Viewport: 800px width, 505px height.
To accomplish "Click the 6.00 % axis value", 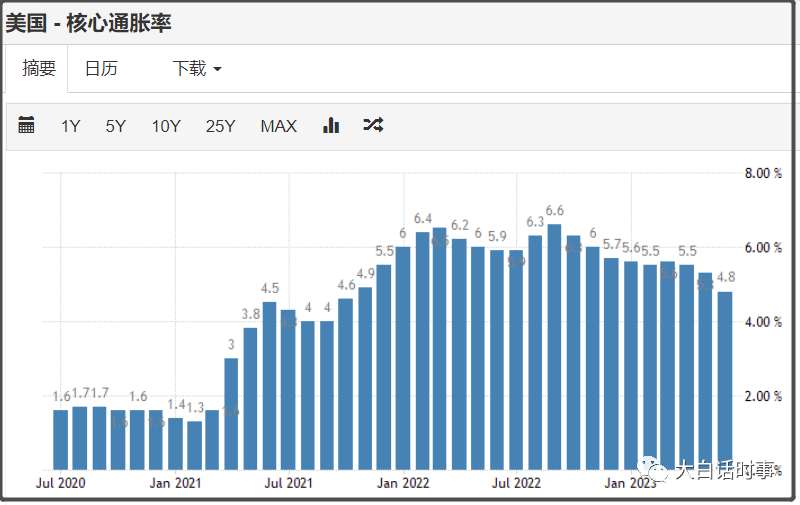I will (763, 248).
